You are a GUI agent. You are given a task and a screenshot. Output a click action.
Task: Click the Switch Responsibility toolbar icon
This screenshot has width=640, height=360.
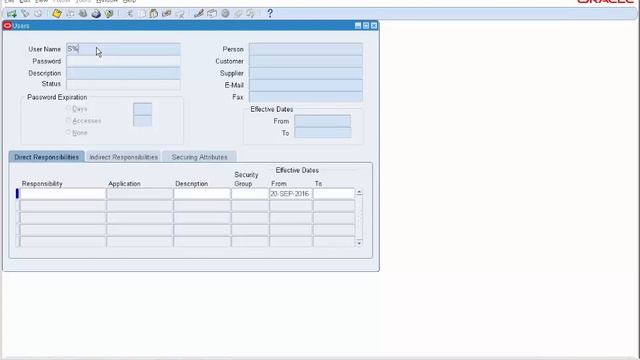point(83,13)
